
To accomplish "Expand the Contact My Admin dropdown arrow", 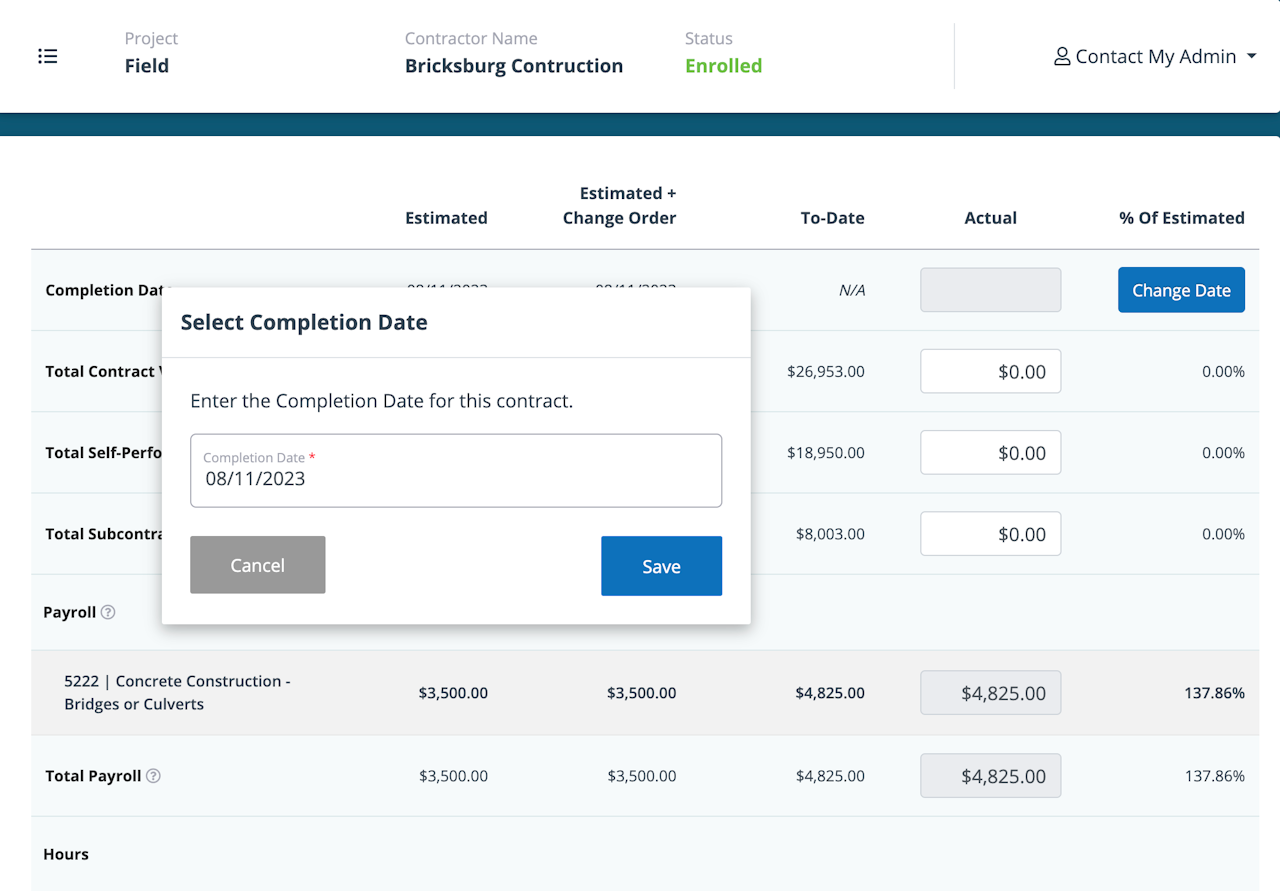I will pyautogui.click(x=1252, y=57).
